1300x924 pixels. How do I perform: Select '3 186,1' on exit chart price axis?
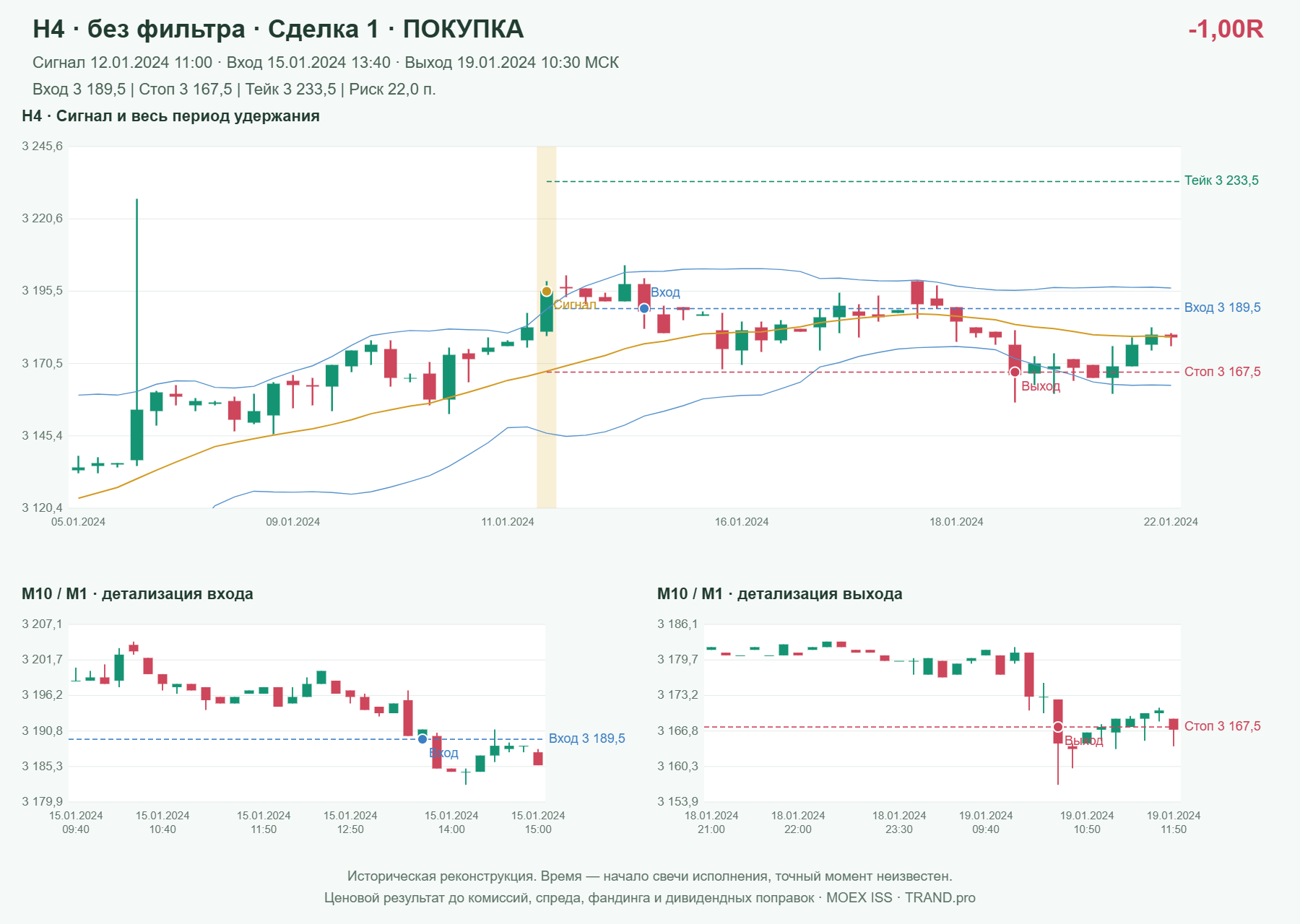click(x=678, y=624)
